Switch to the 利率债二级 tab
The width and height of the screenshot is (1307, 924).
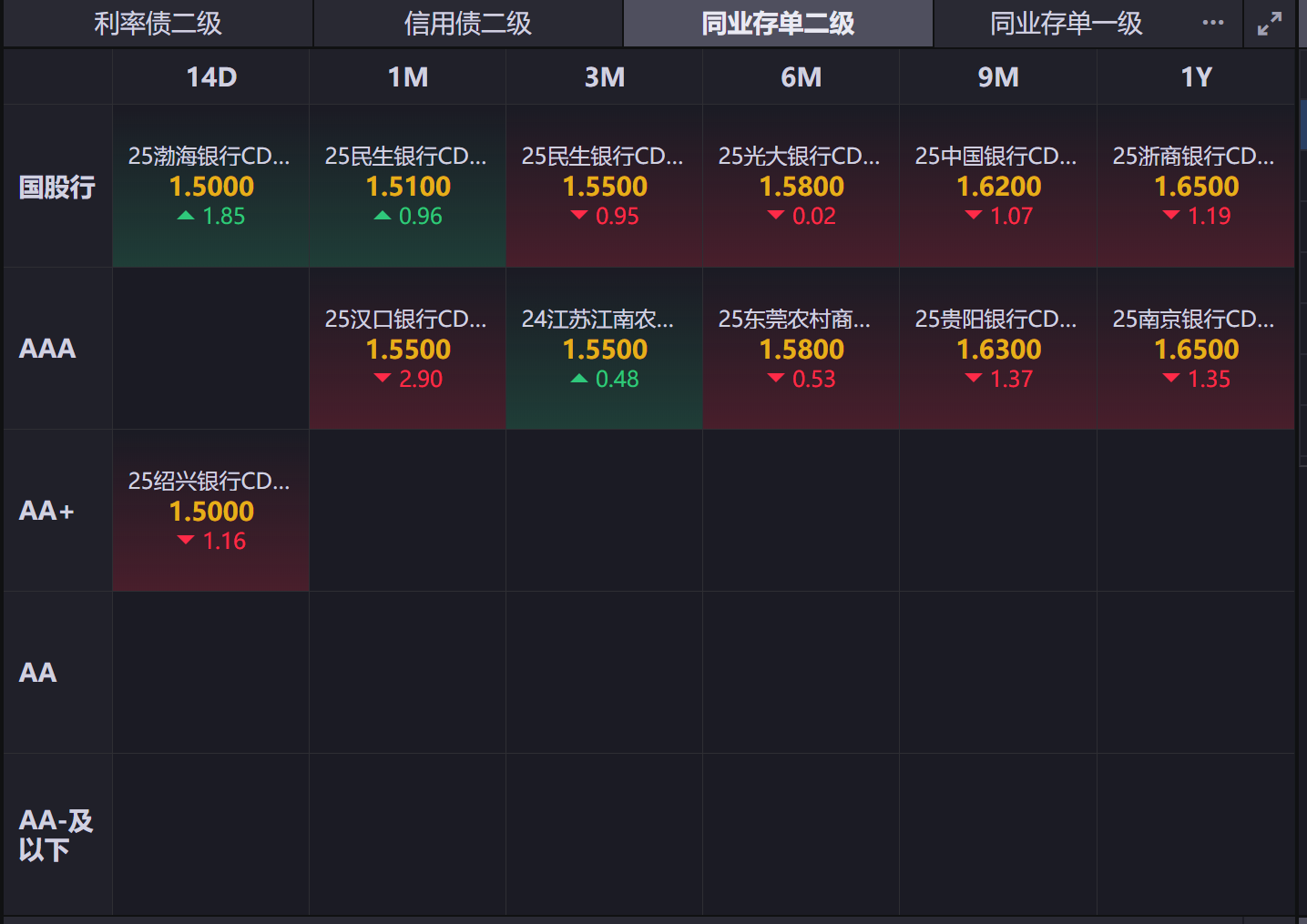158,24
